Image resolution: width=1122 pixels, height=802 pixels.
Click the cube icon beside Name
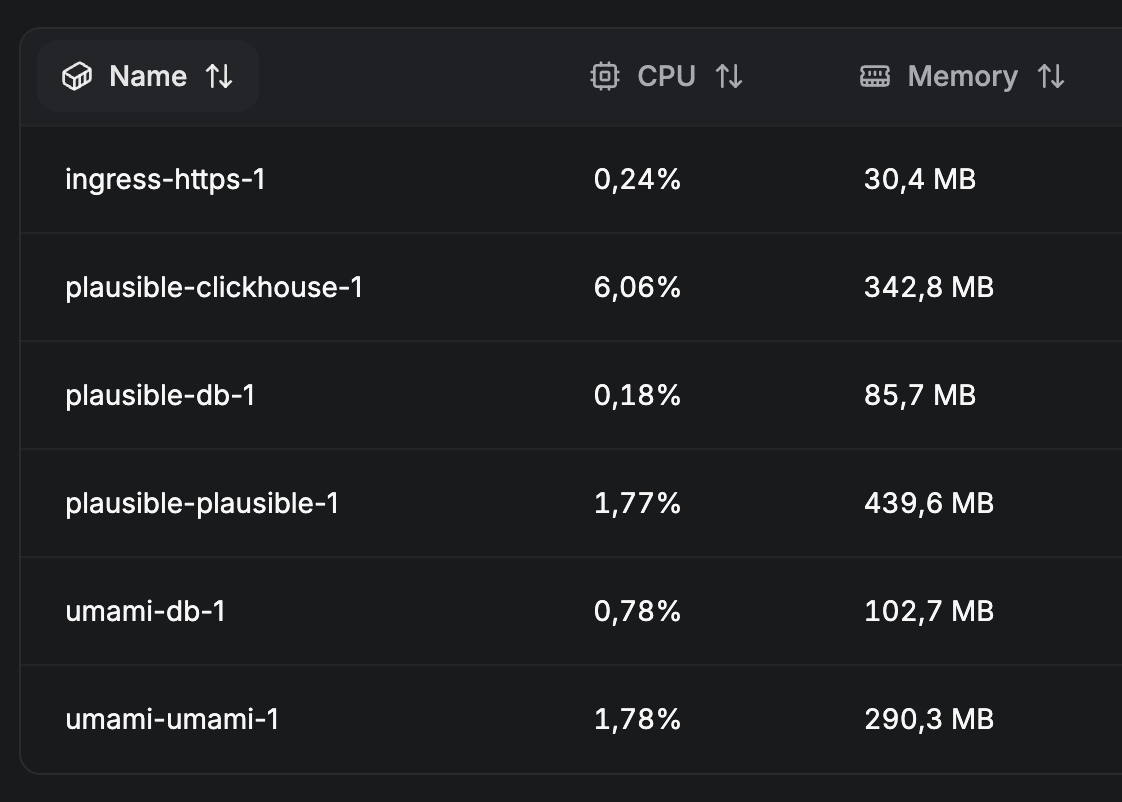click(x=77, y=77)
